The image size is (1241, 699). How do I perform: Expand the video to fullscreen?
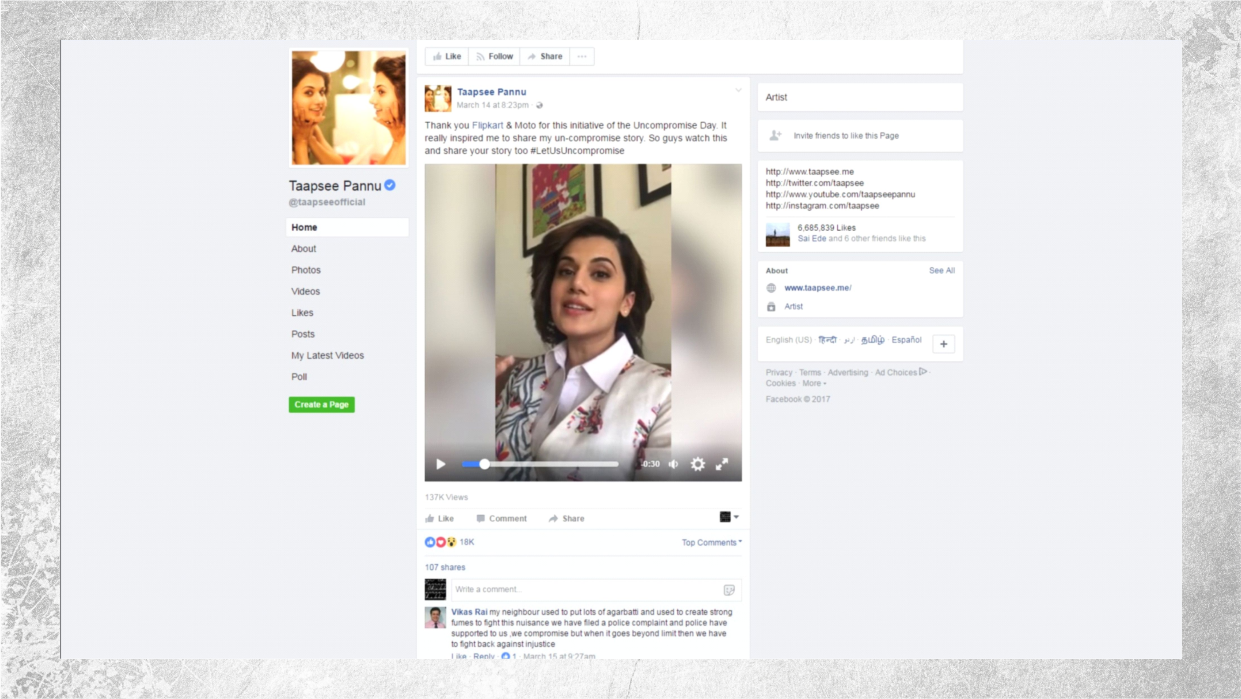click(722, 464)
